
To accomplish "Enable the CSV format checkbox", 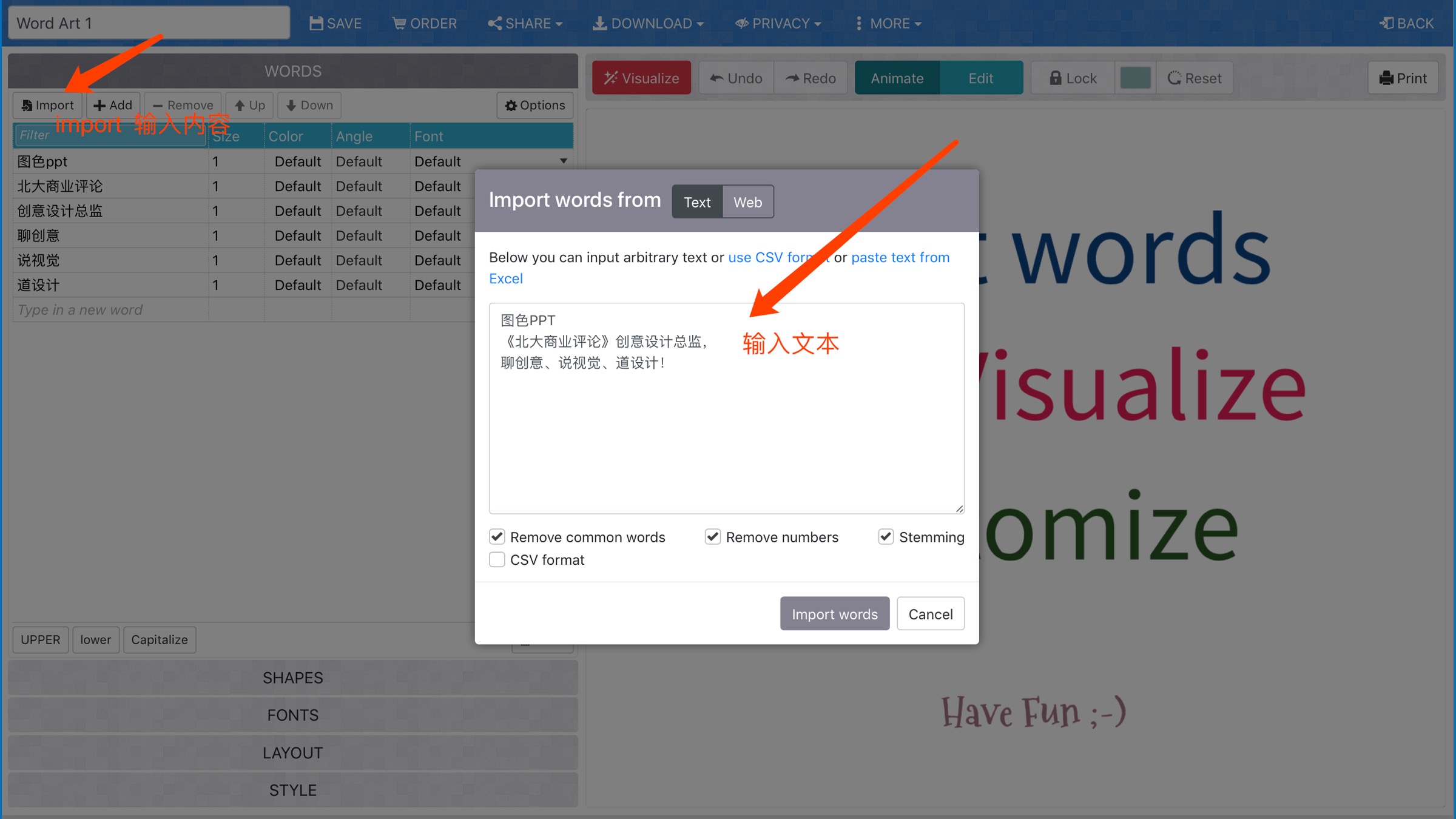I will click(x=497, y=559).
